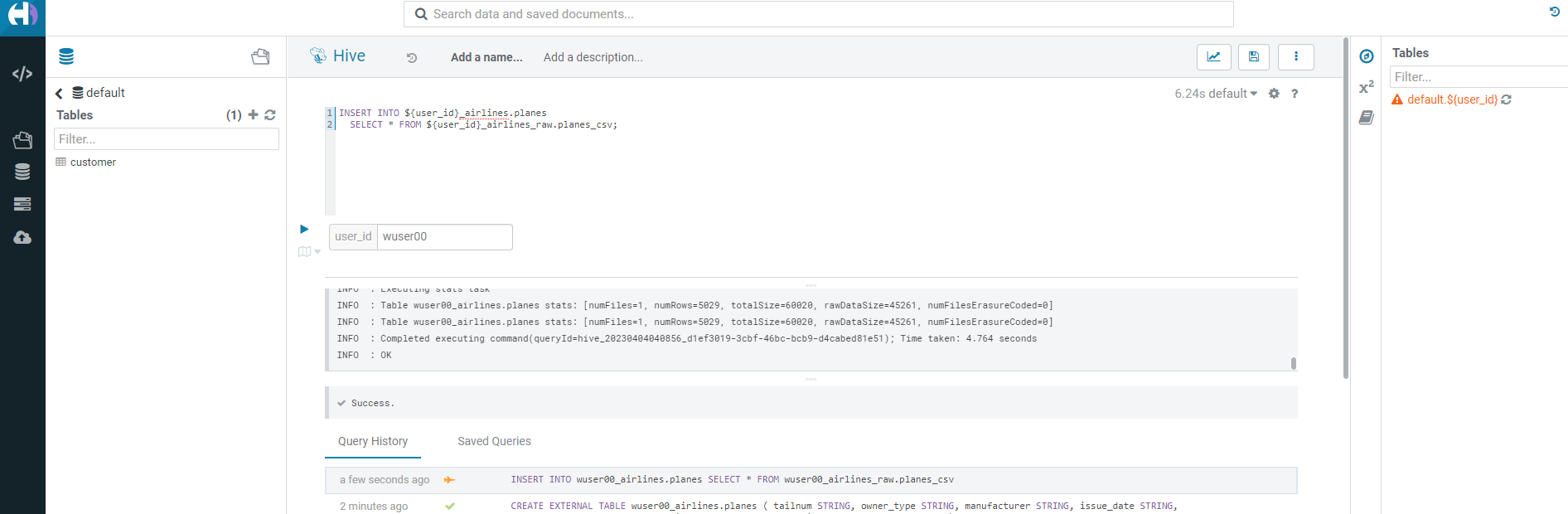Open the assistant compass icon
Image resolution: width=1568 pixels, height=514 pixels.
(1367, 56)
